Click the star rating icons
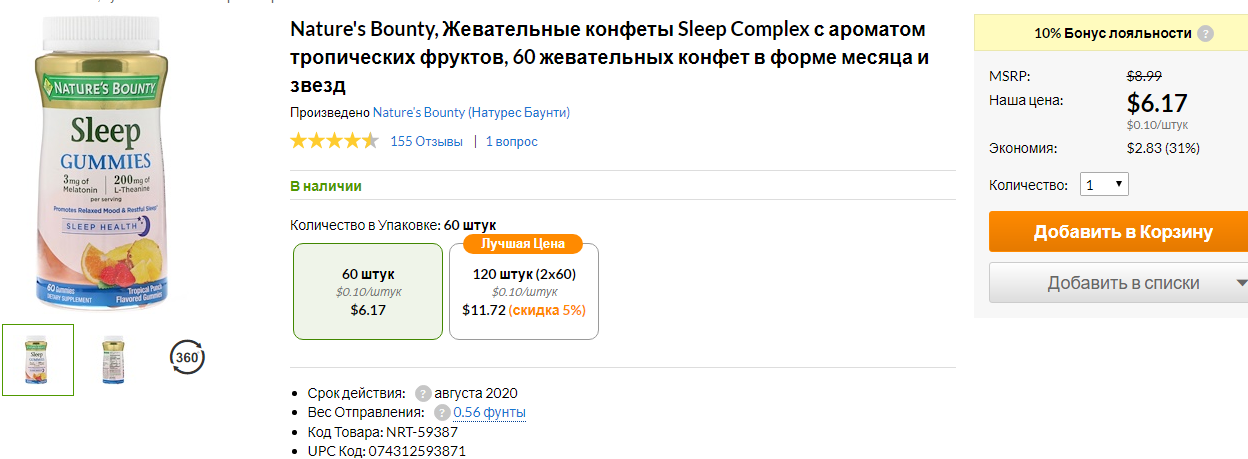This screenshot has height=459, width=1248. (334, 141)
